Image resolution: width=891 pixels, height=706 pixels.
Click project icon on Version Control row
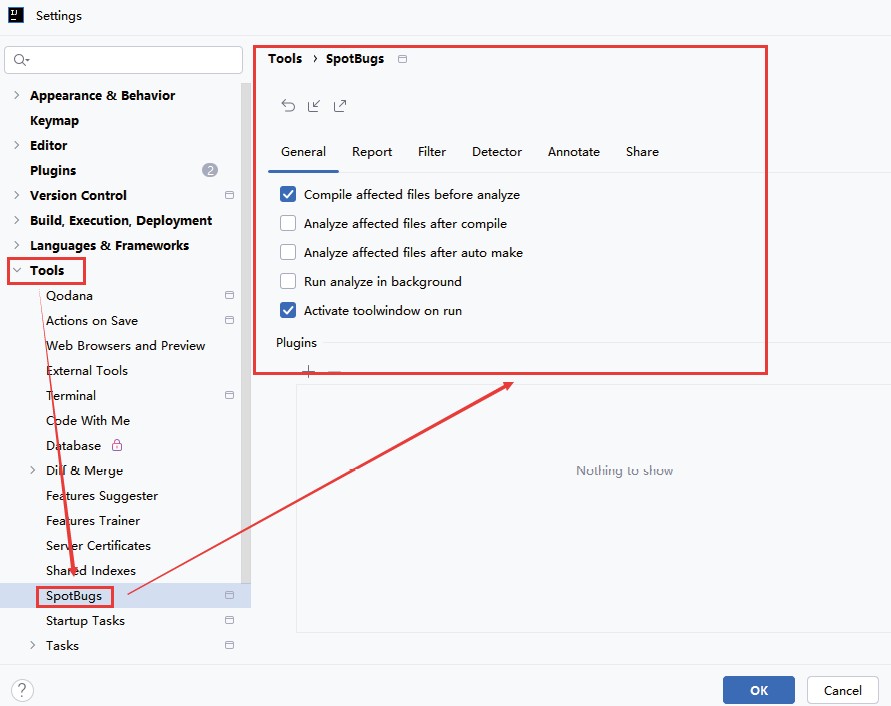coord(230,195)
